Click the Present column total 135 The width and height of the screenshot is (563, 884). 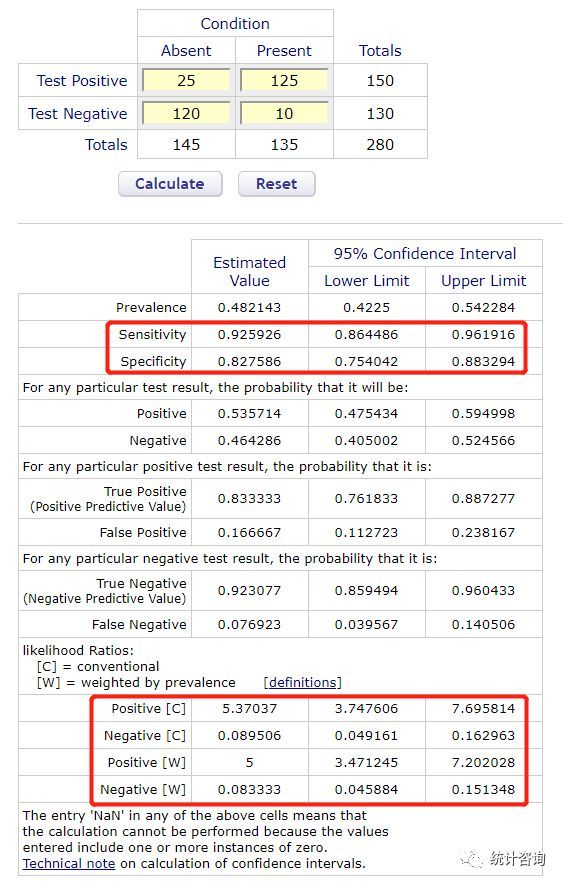click(x=284, y=145)
